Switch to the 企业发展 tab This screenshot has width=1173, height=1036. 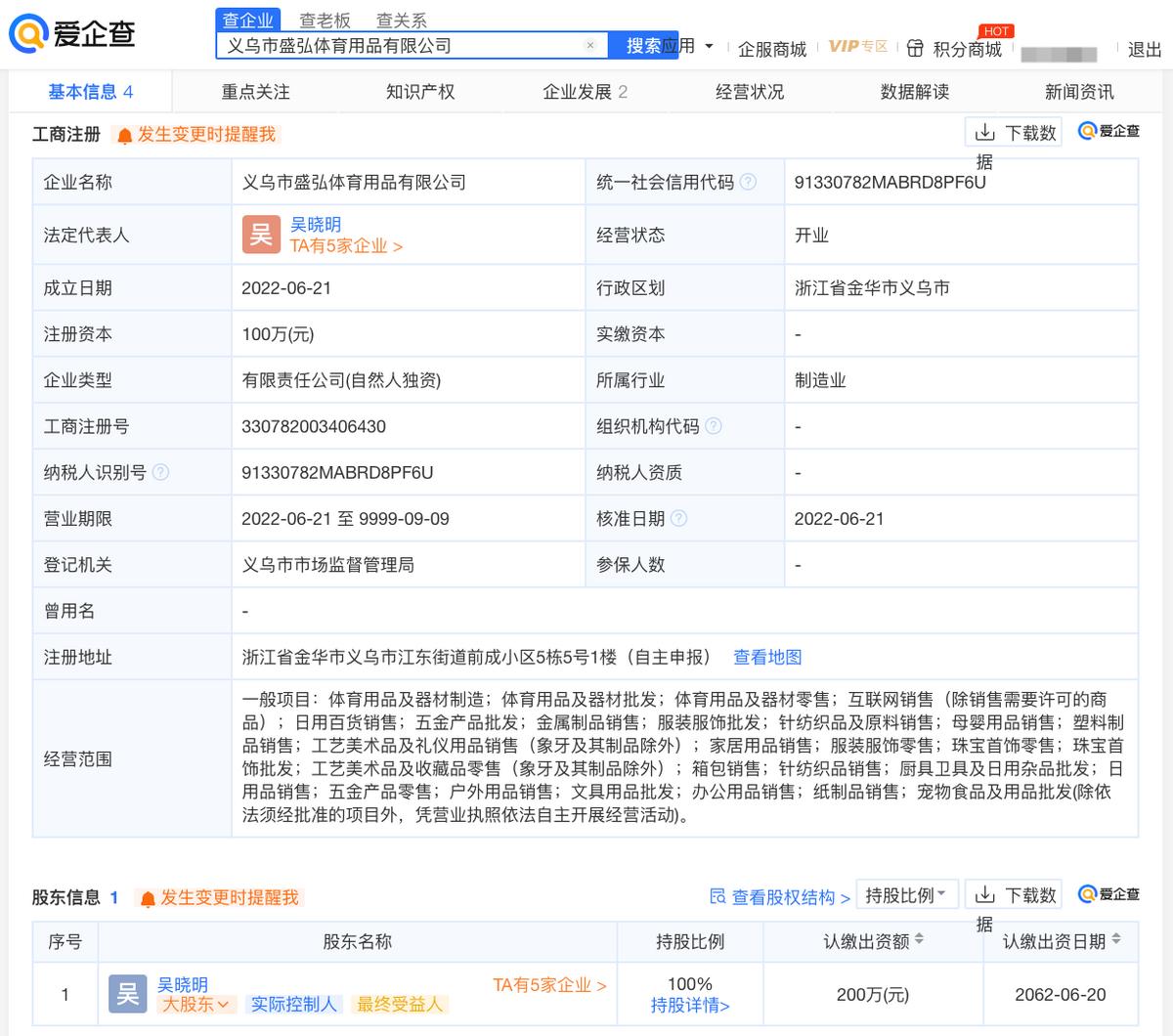click(x=577, y=91)
